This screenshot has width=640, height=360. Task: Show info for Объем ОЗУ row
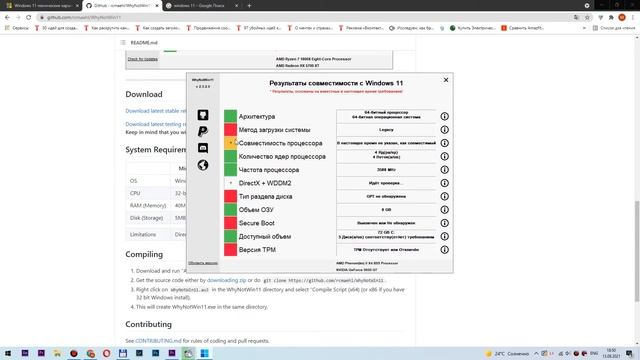click(x=444, y=210)
